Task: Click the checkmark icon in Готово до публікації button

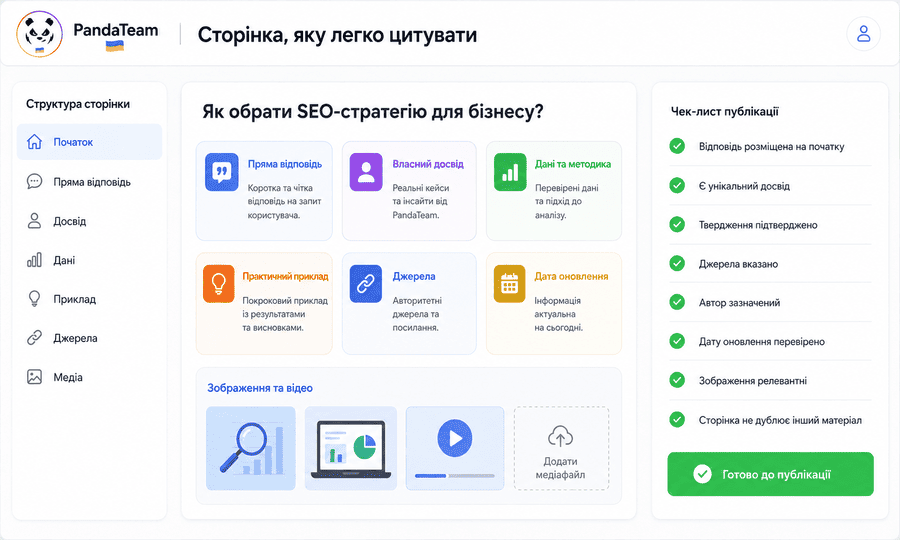Action: coord(703,474)
